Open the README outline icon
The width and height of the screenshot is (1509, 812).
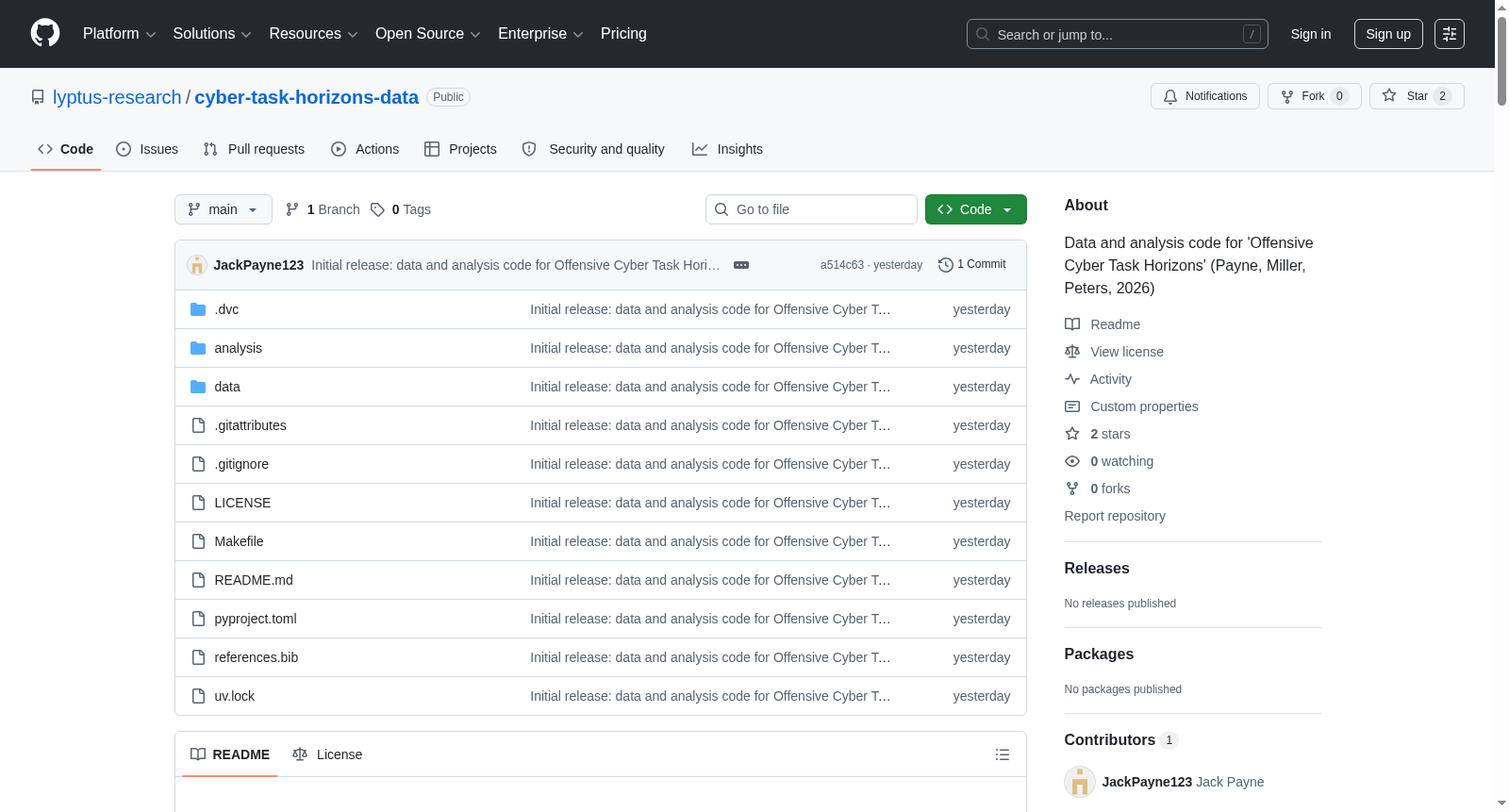coord(1003,754)
